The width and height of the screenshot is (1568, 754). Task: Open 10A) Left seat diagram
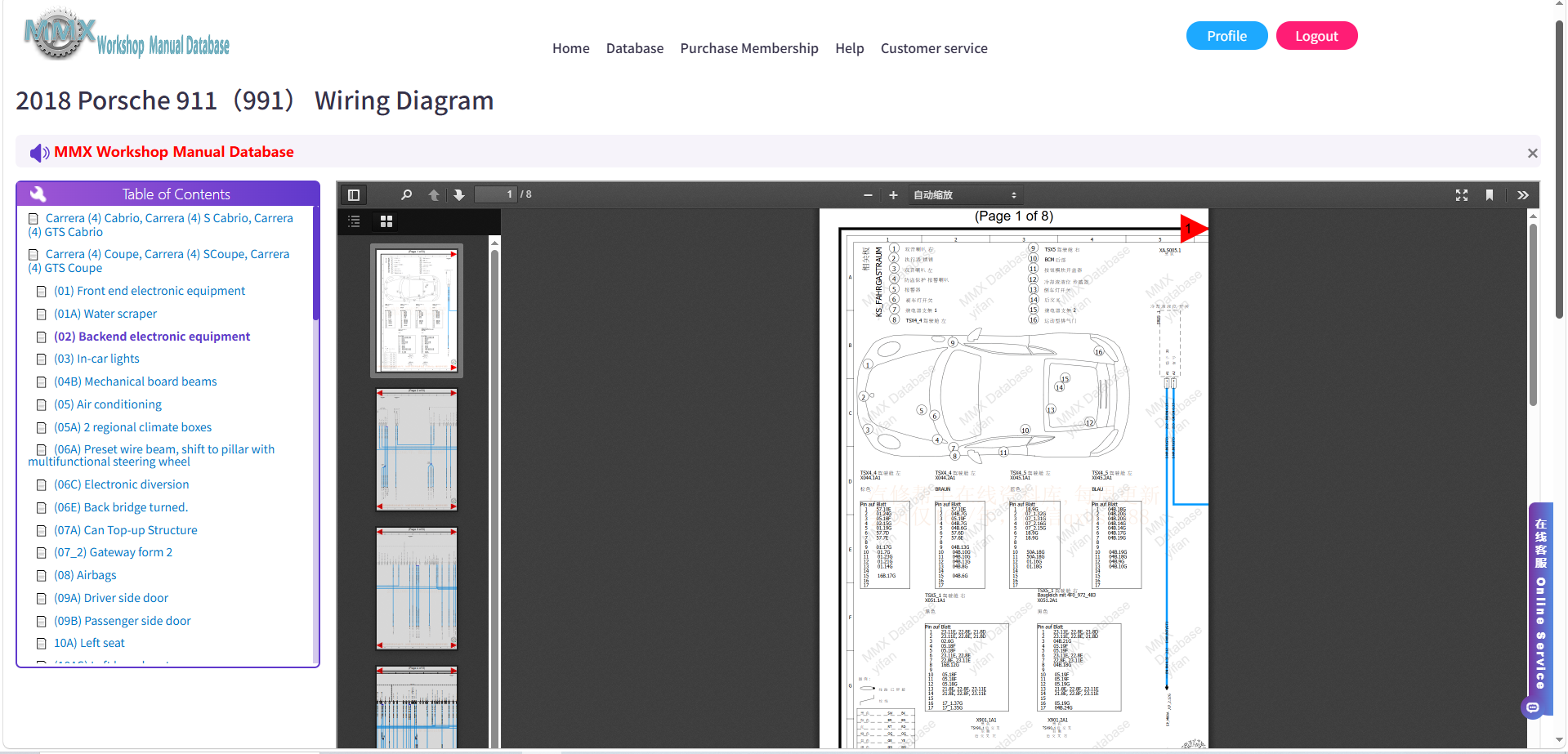pos(89,643)
